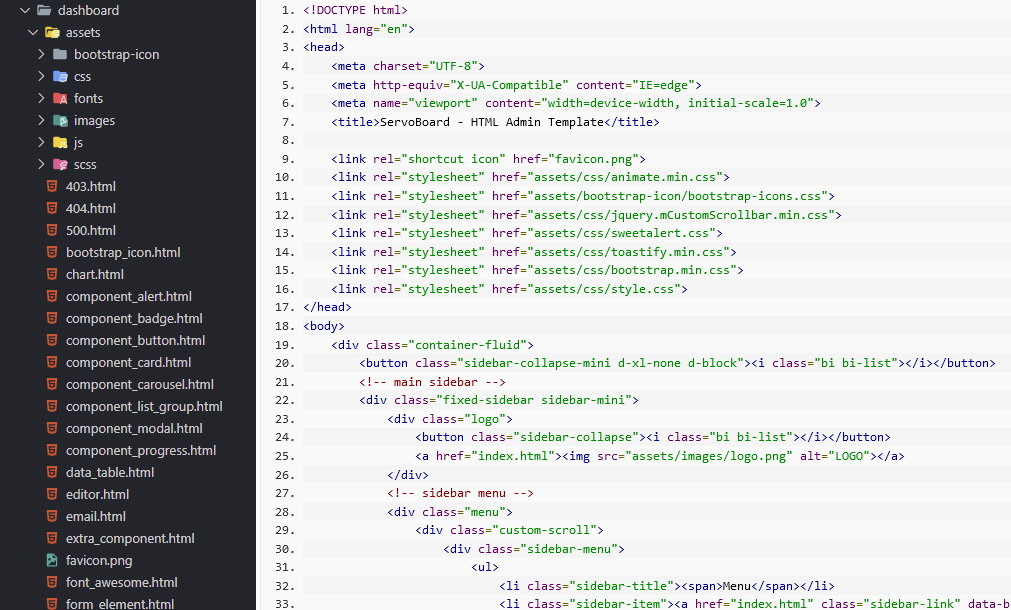
Task: Click the closing head tag on line 17
Action: (x=328, y=307)
